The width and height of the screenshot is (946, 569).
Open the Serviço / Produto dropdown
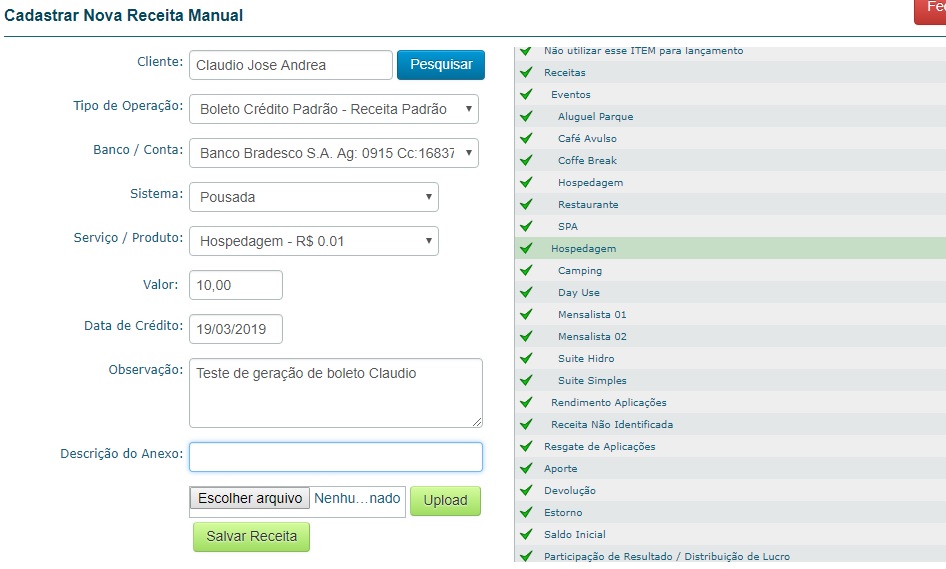(313, 241)
